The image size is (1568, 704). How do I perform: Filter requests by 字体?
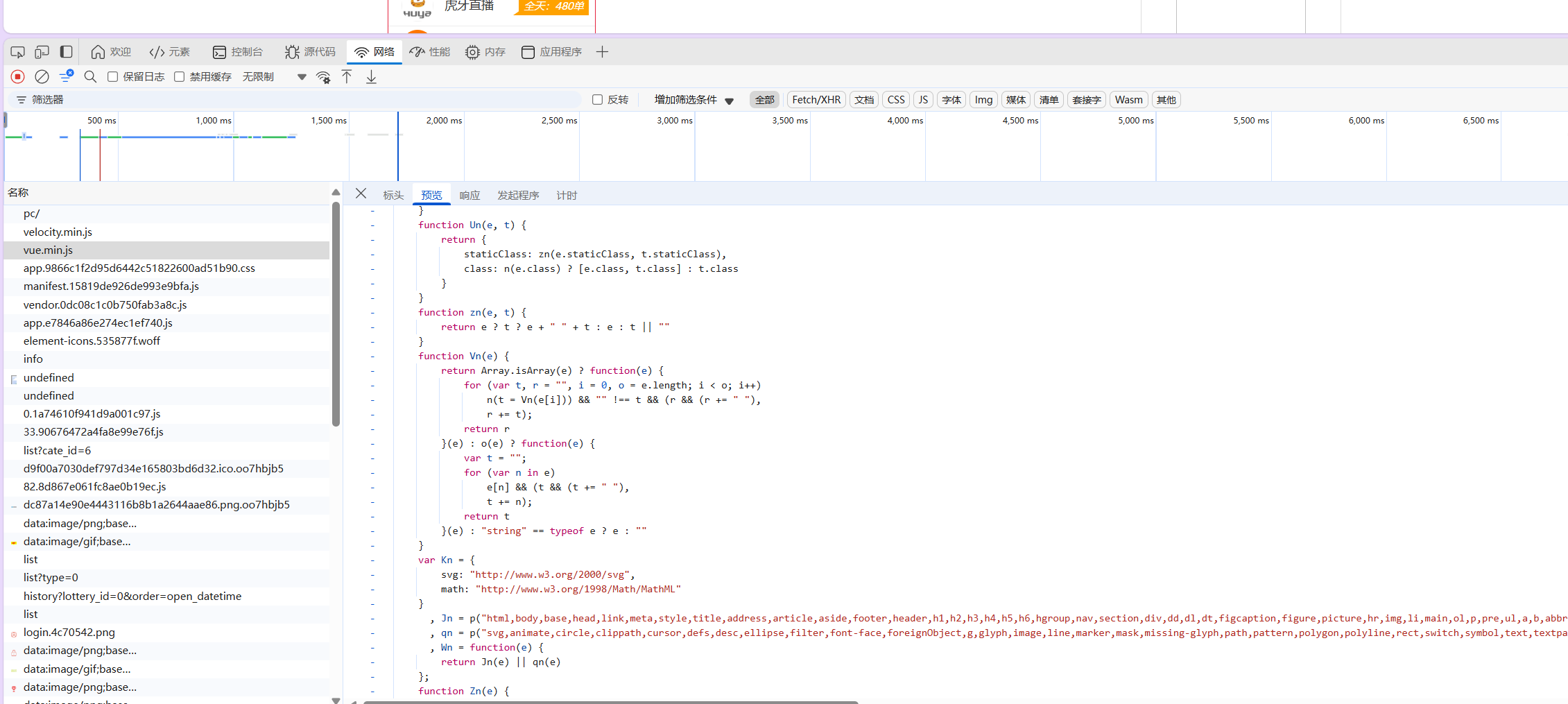[x=951, y=100]
